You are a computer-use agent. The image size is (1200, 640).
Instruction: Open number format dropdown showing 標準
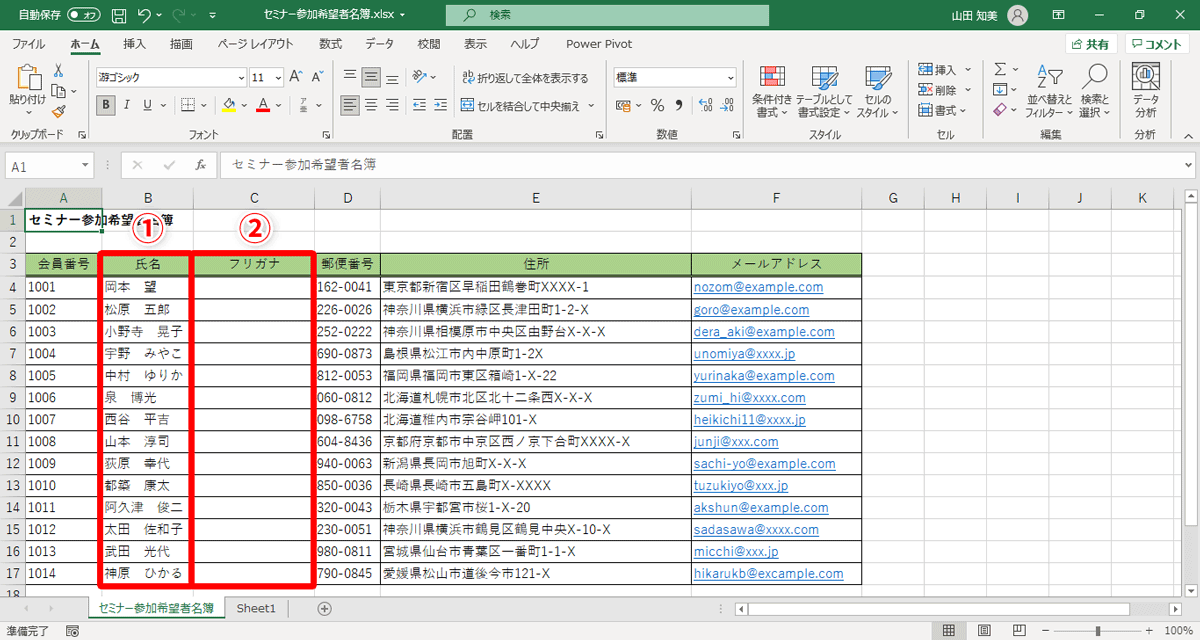729,77
